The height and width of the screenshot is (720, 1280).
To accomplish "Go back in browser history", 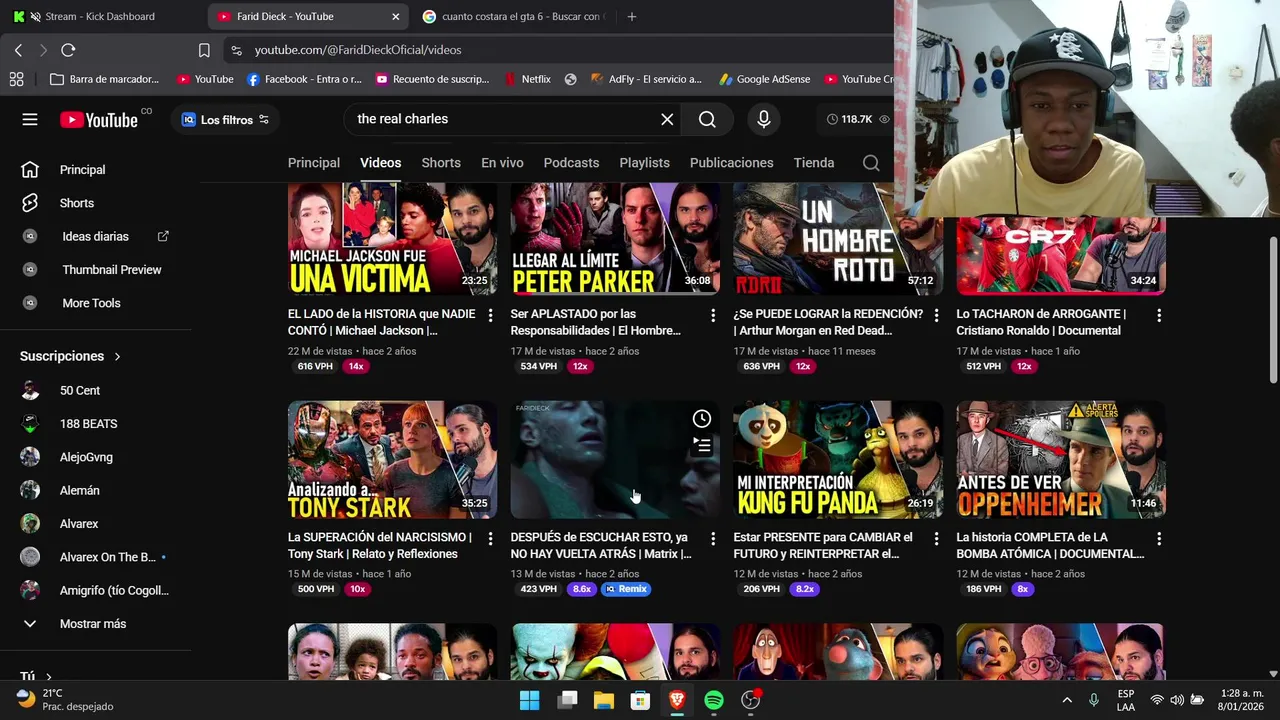I will pos(18,50).
